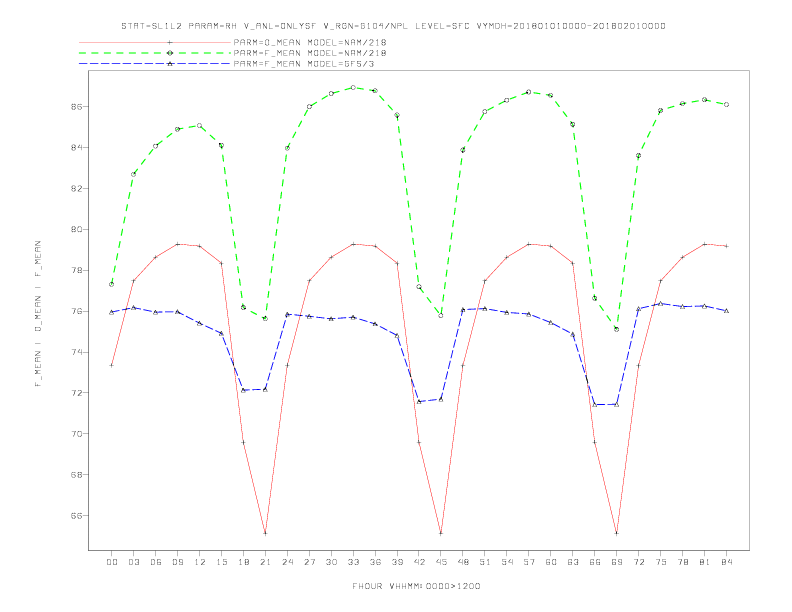The width and height of the screenshot is (792, 612).
Task: Click x-axis tick label 54
Action: click(x=507, y=562)
